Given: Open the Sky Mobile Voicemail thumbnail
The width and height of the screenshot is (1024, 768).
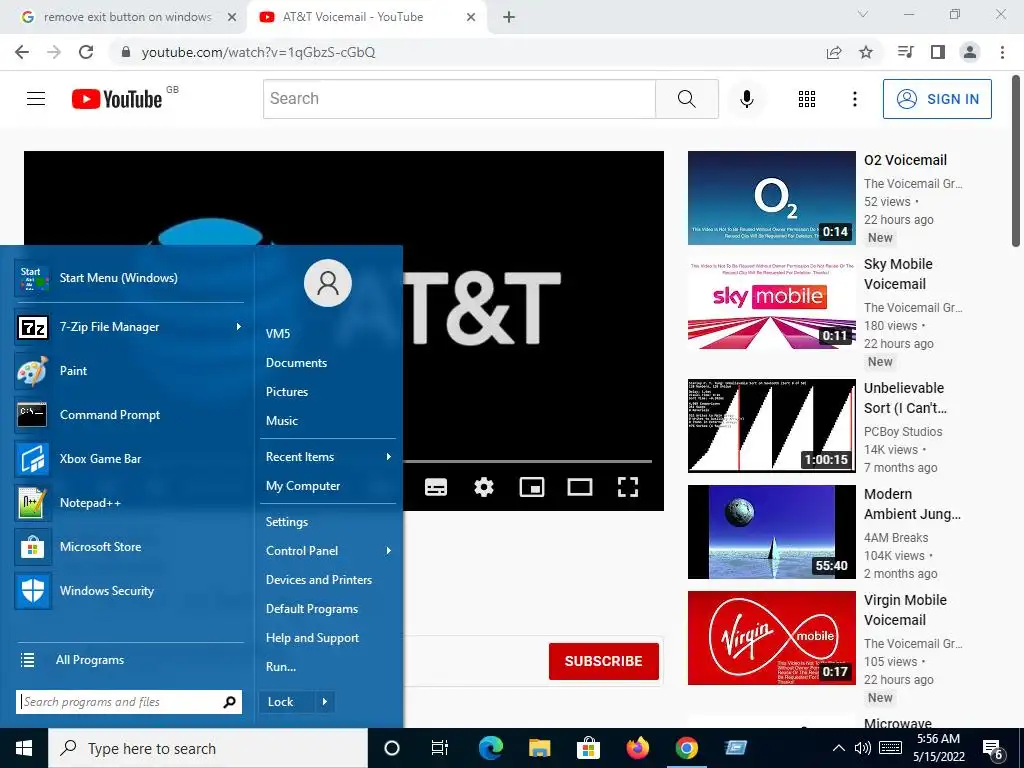Looking at the screenshot, I should (771, 303).
